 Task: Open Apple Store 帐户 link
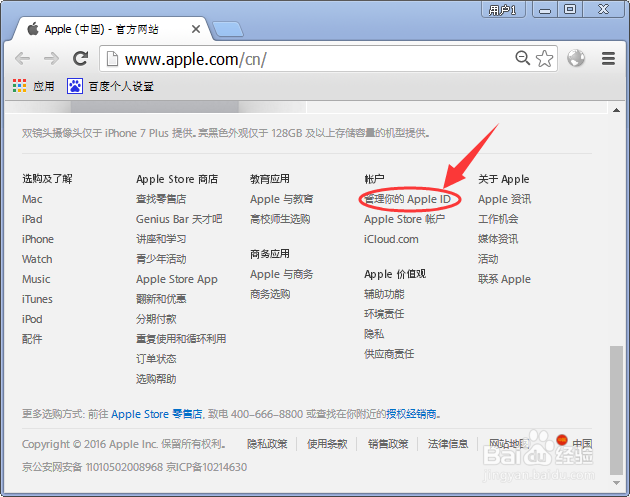404,219
